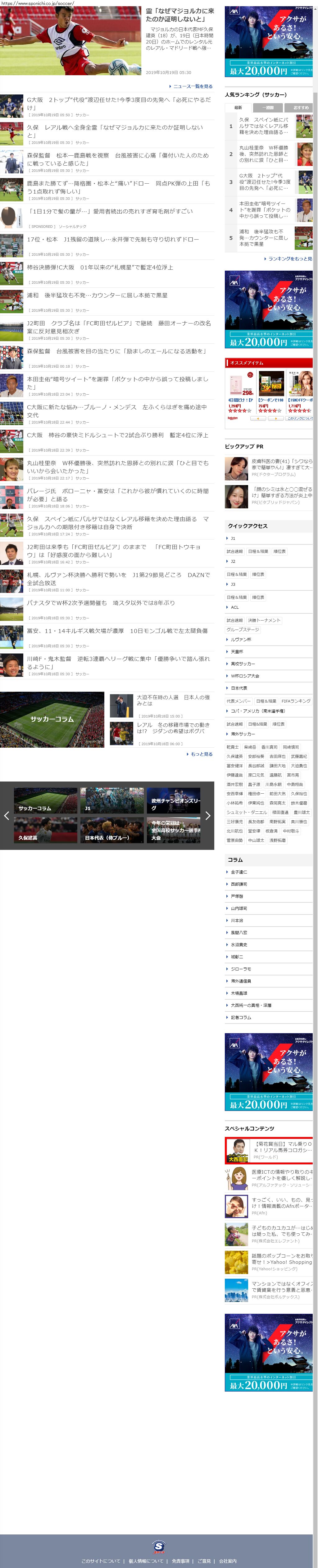Expand the 高校サッカー quick access item
This screenshot has height=1568, width=318.
coord(243,663)
